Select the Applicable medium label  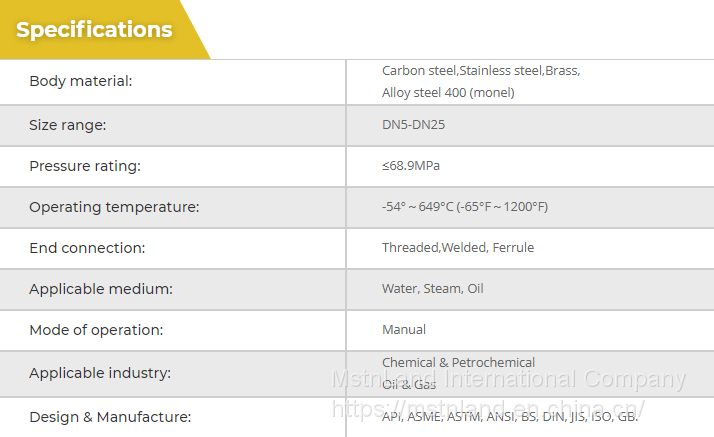(101, 289)
